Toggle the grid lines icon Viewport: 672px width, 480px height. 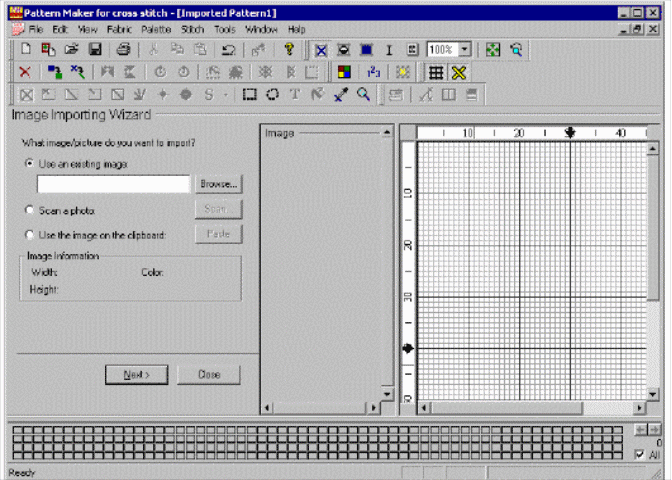coord(436,72)
